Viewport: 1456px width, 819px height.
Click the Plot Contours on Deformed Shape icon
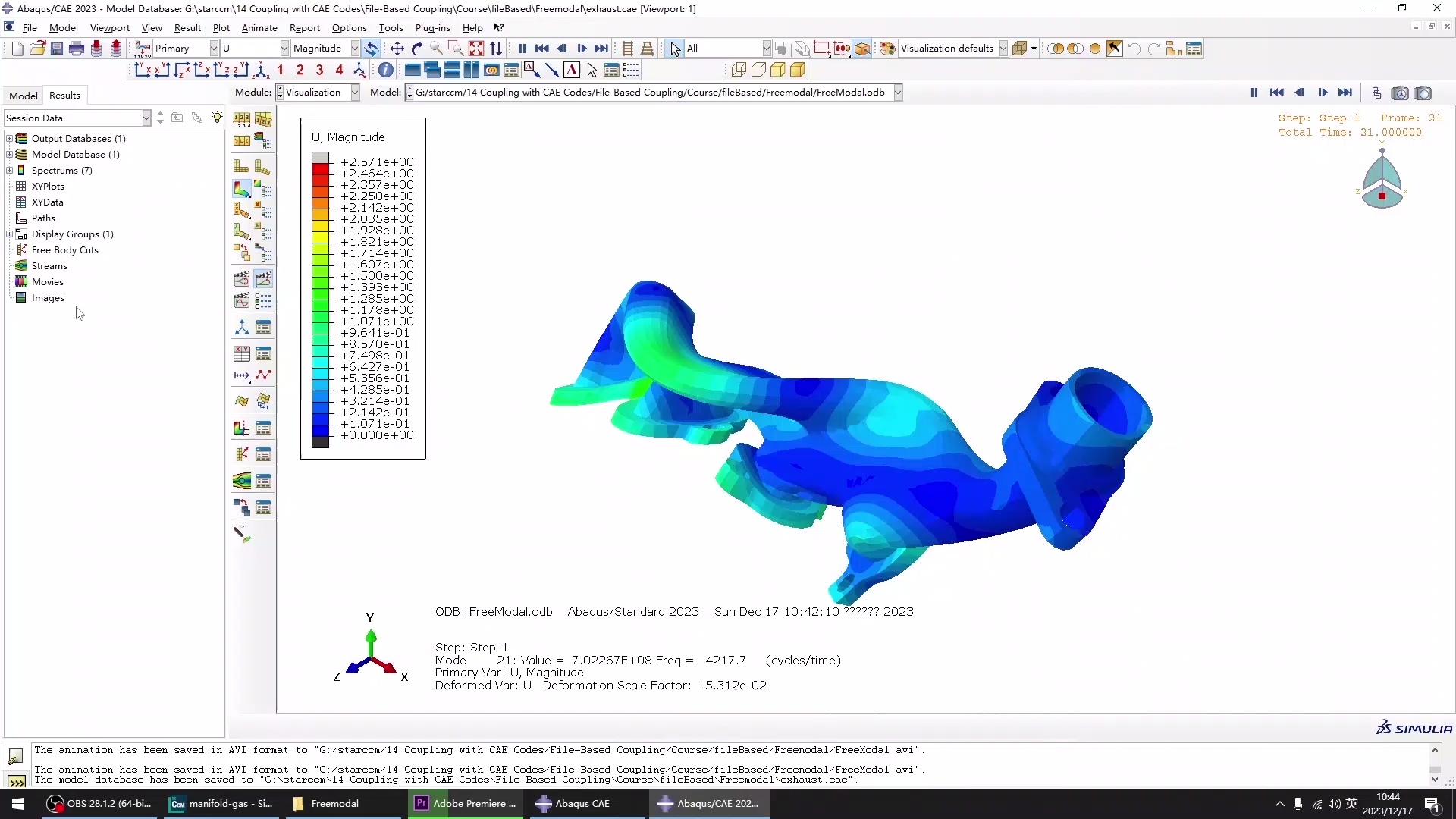coord(242,189)
